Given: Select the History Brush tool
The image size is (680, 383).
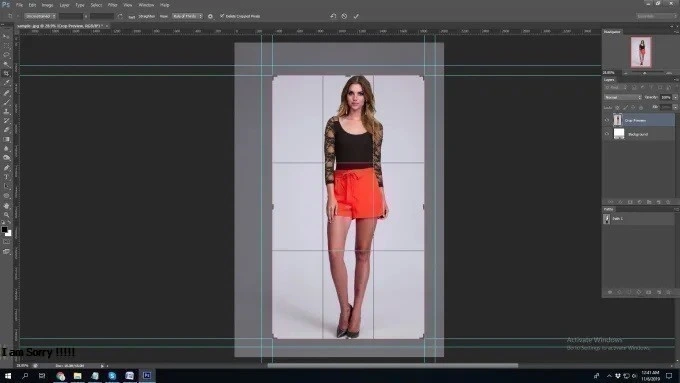Looking at the screenshot, I should (x=7, y=121).
